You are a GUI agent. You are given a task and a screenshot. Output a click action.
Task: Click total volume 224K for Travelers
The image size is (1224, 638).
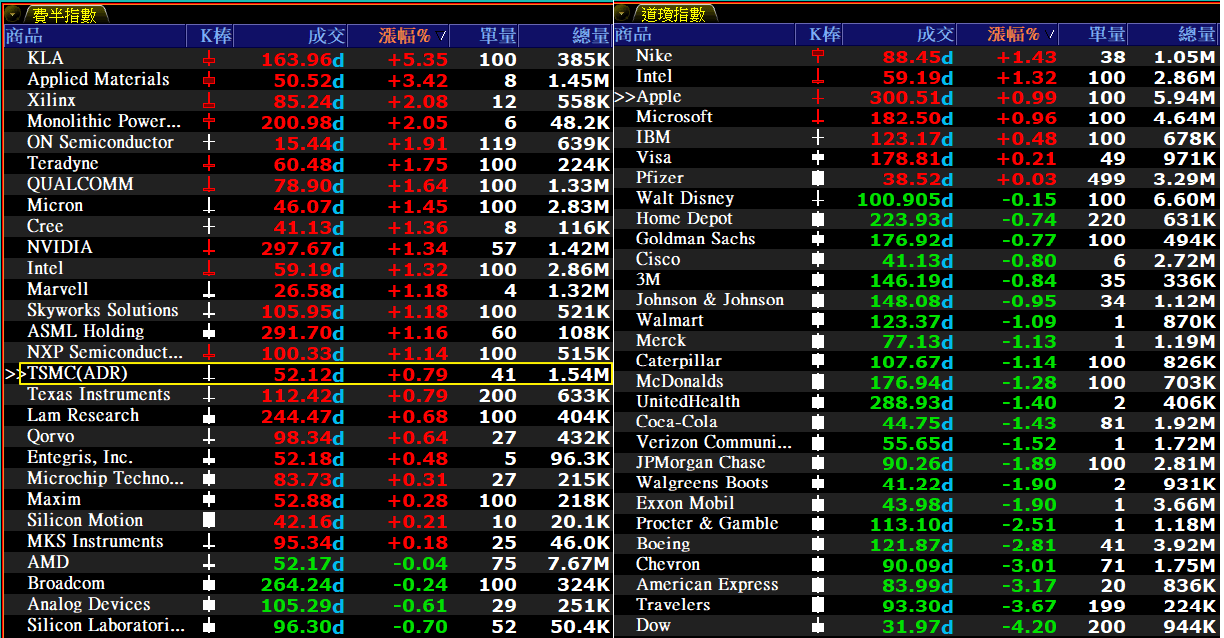point(1188,606)
